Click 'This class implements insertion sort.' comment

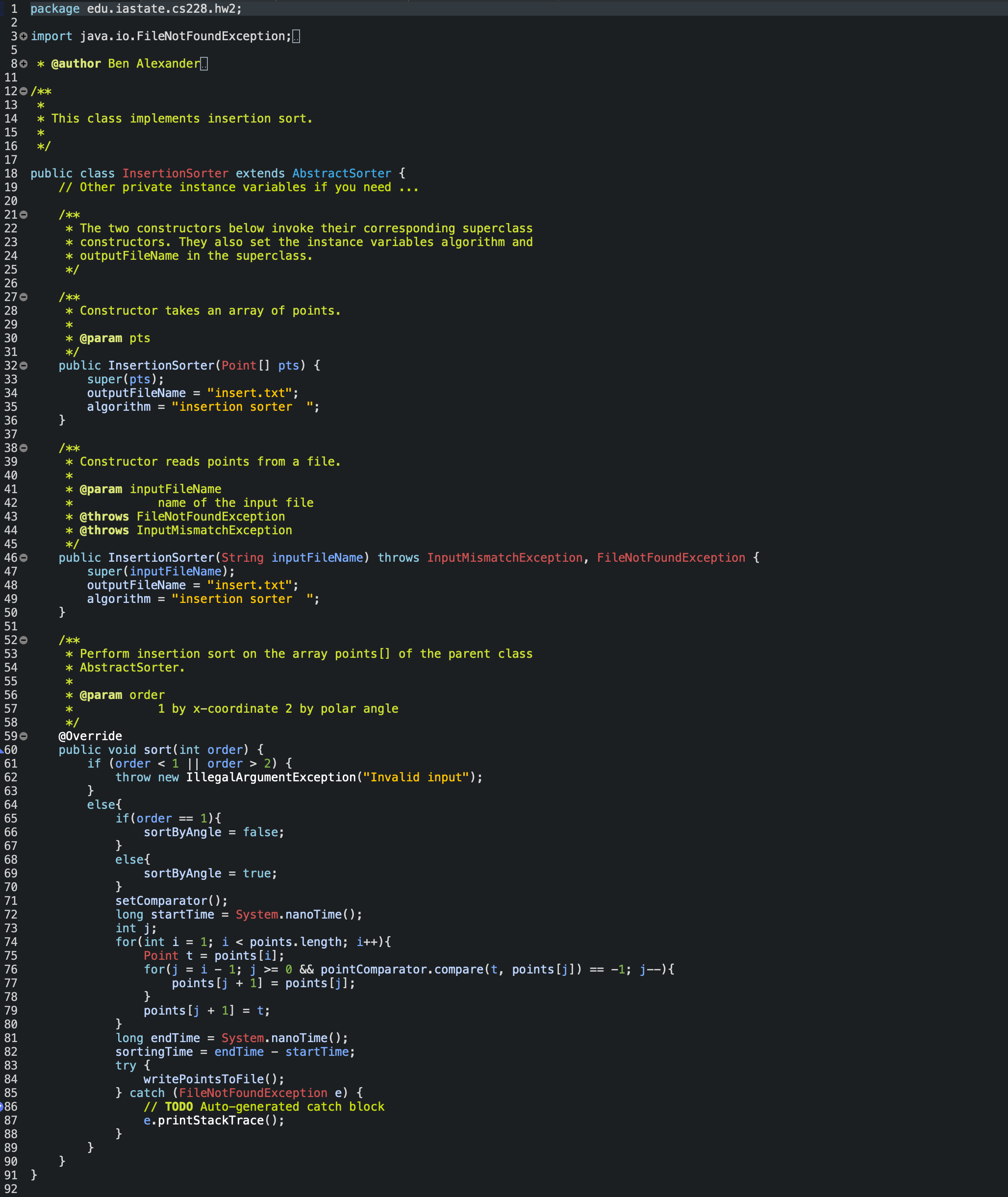pyautogui.click(x=182, y=119)
